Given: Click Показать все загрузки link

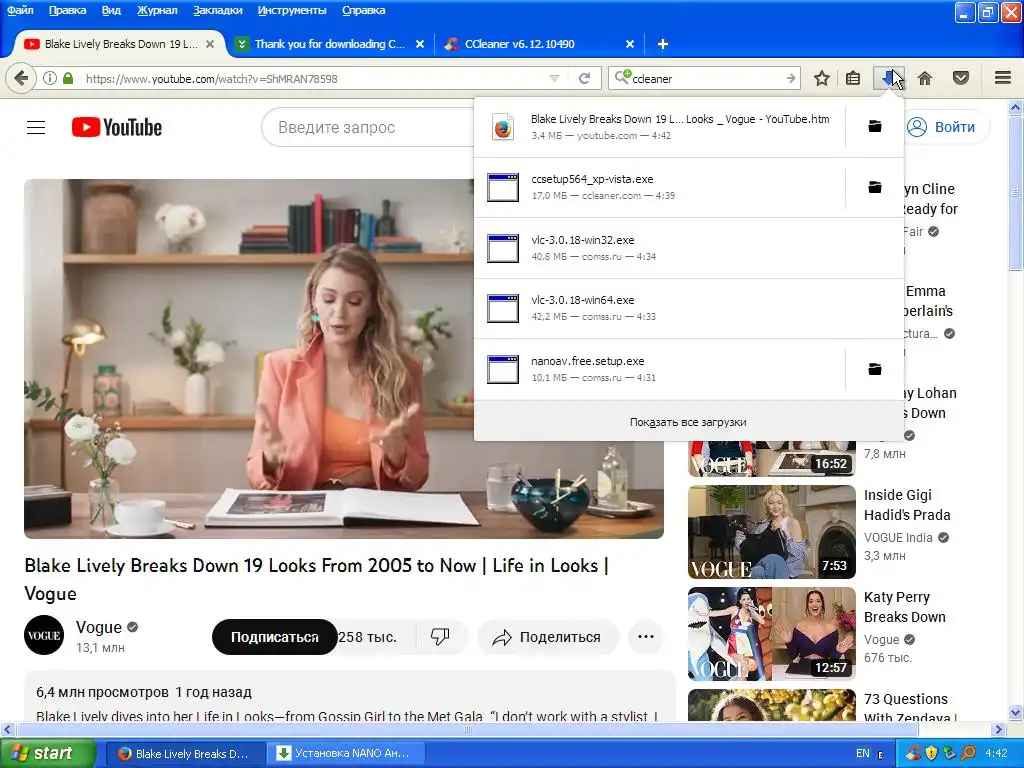Looking at the screenshot, I should (x=688, y=422).
